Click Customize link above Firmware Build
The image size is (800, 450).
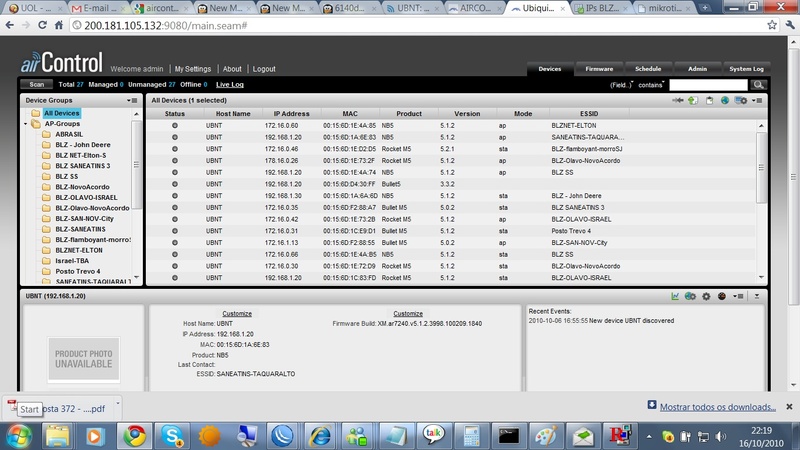[408, 314]
